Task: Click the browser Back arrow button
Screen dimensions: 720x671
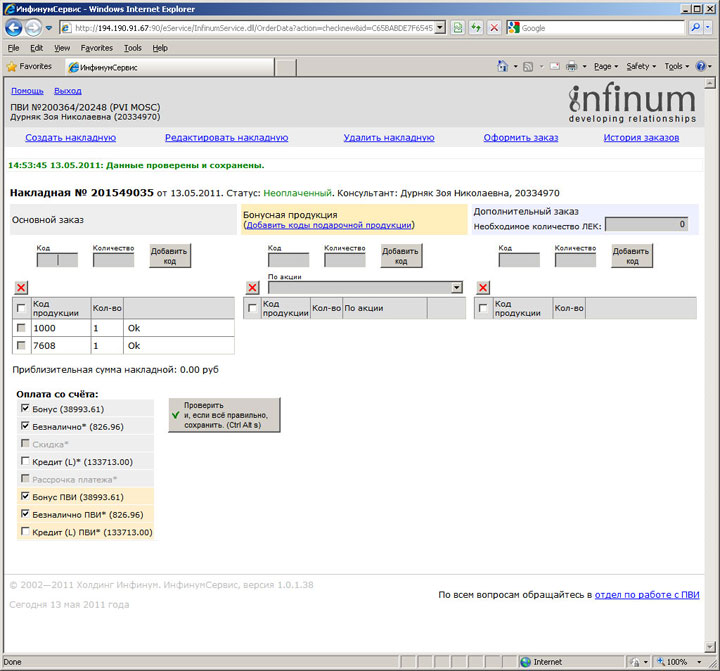Action: point(13,28)
